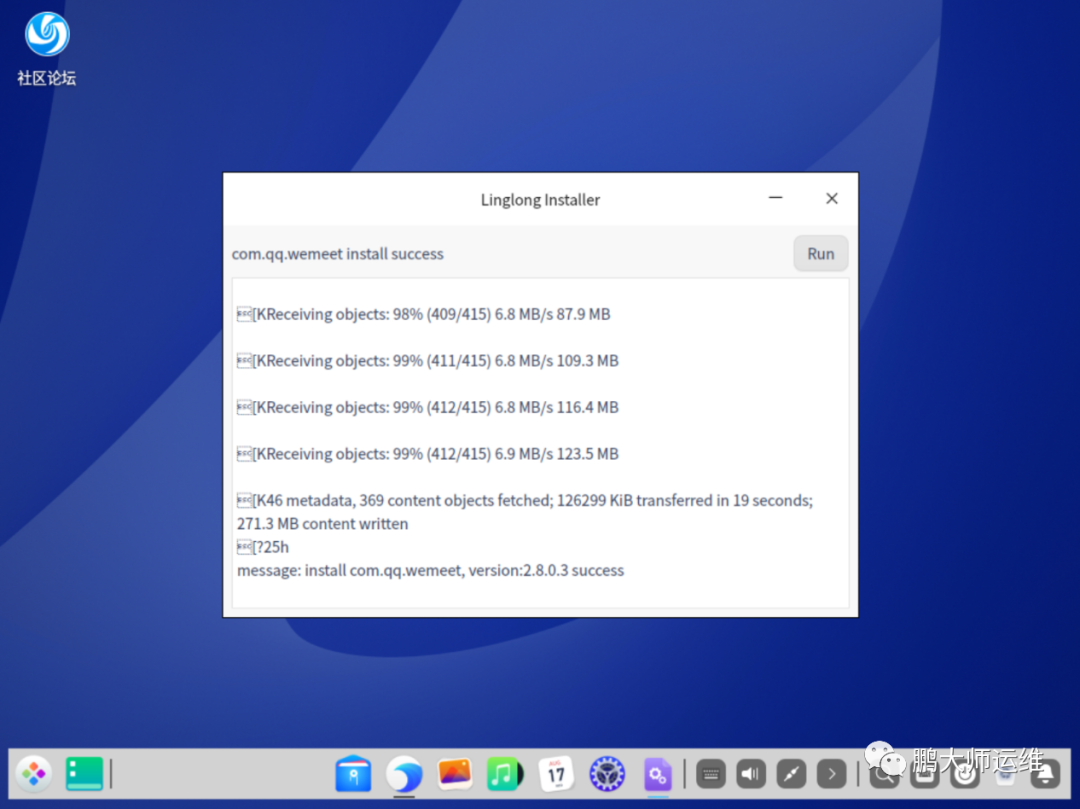
Task: Switch to the purple Linglong Installer dock icon
Action: pyautogui.click(x=657, y=774)
